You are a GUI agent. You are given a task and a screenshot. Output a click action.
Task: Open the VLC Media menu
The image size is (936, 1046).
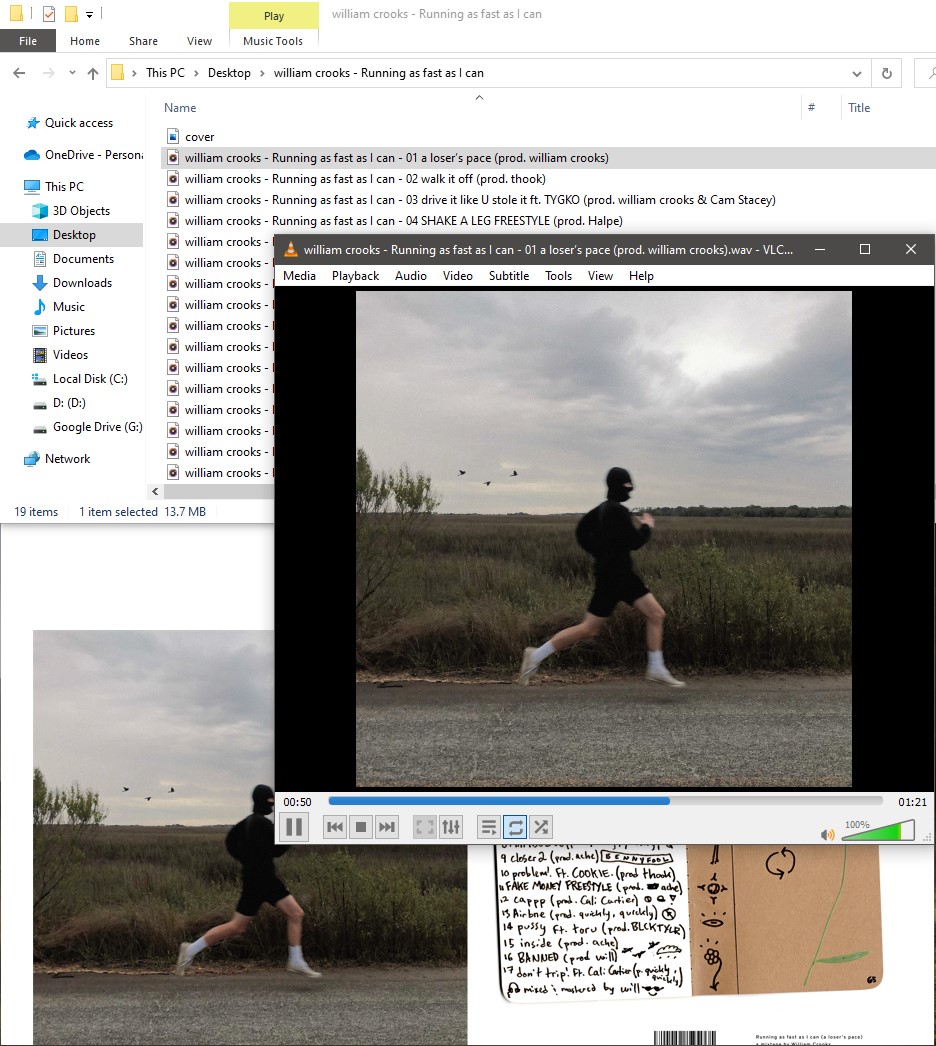[299, 276]
